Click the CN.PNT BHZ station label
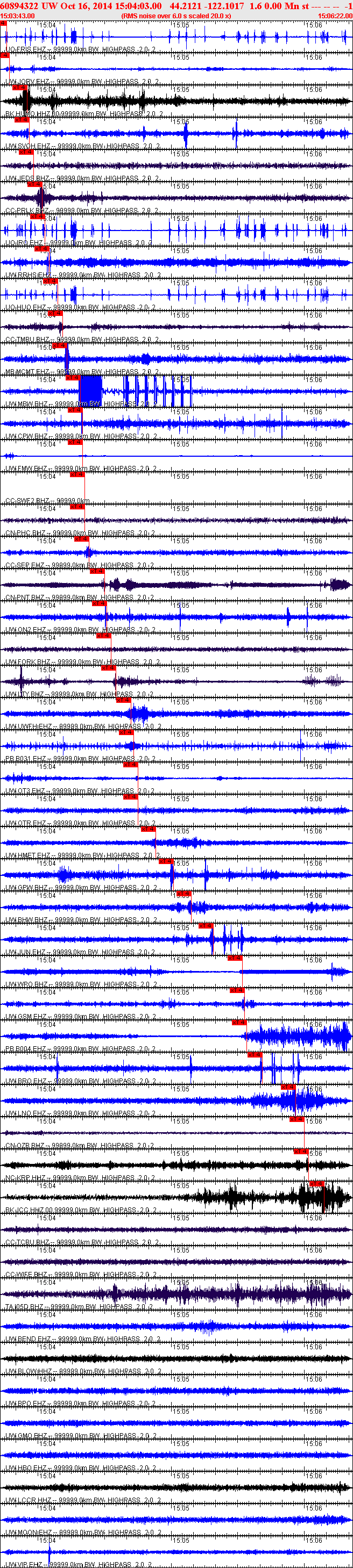Viewport: 353px width, 1568px height. click(80, 598)
